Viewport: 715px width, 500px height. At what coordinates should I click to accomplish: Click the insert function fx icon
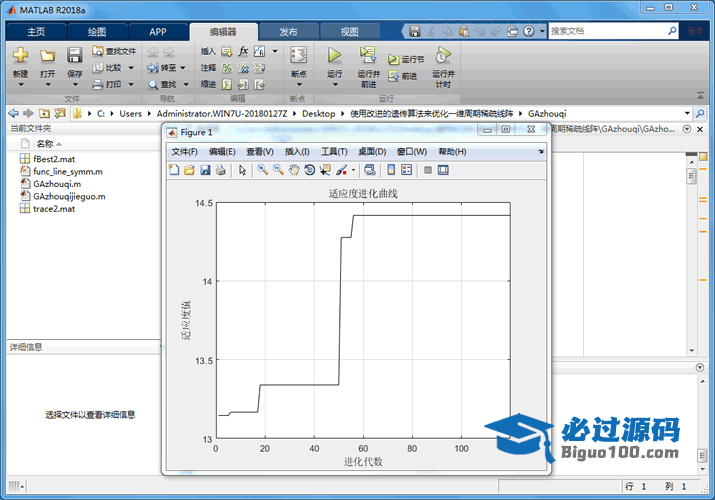click(243, 51)
